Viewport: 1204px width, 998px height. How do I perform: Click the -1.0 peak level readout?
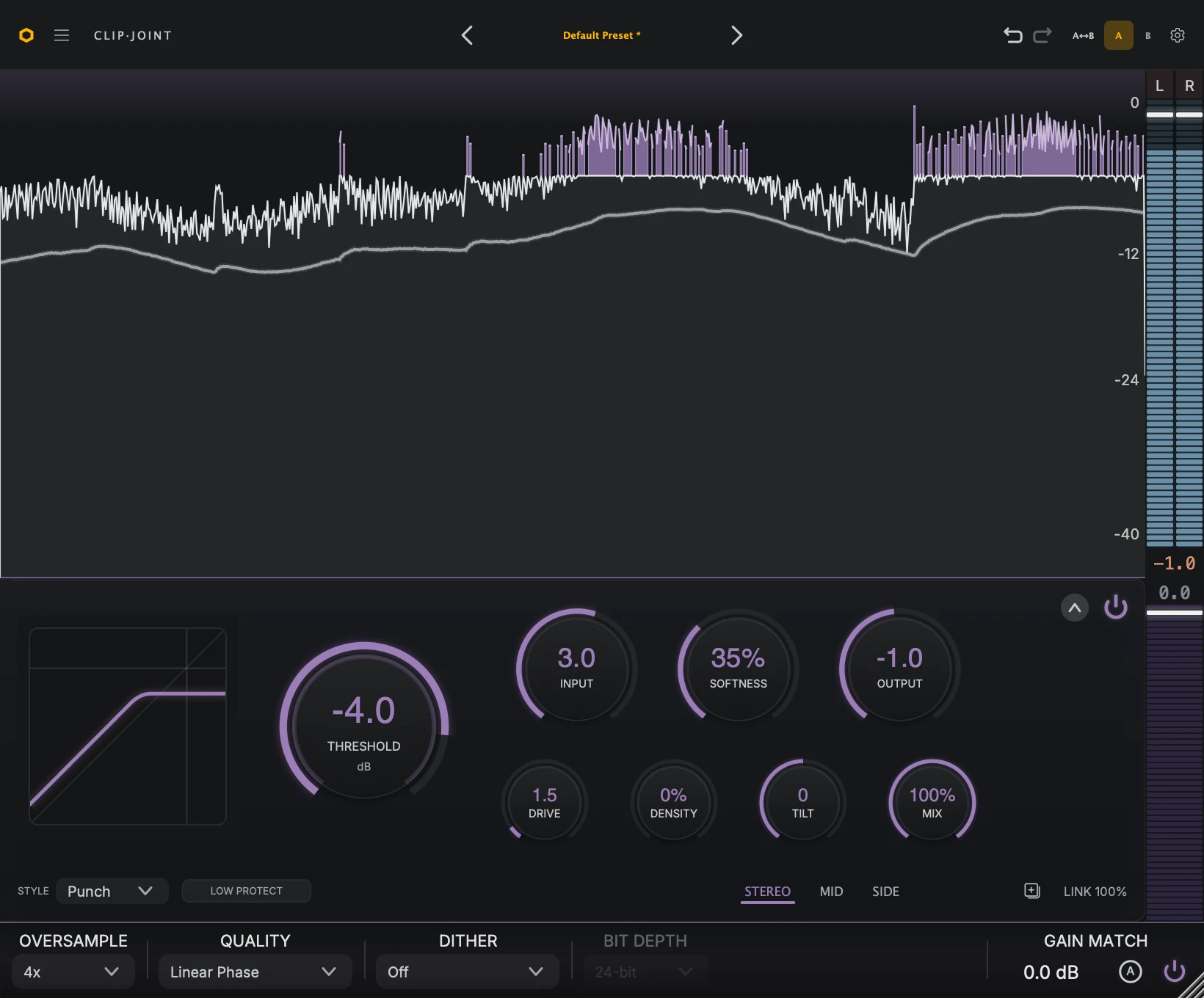click(1174, 564)
